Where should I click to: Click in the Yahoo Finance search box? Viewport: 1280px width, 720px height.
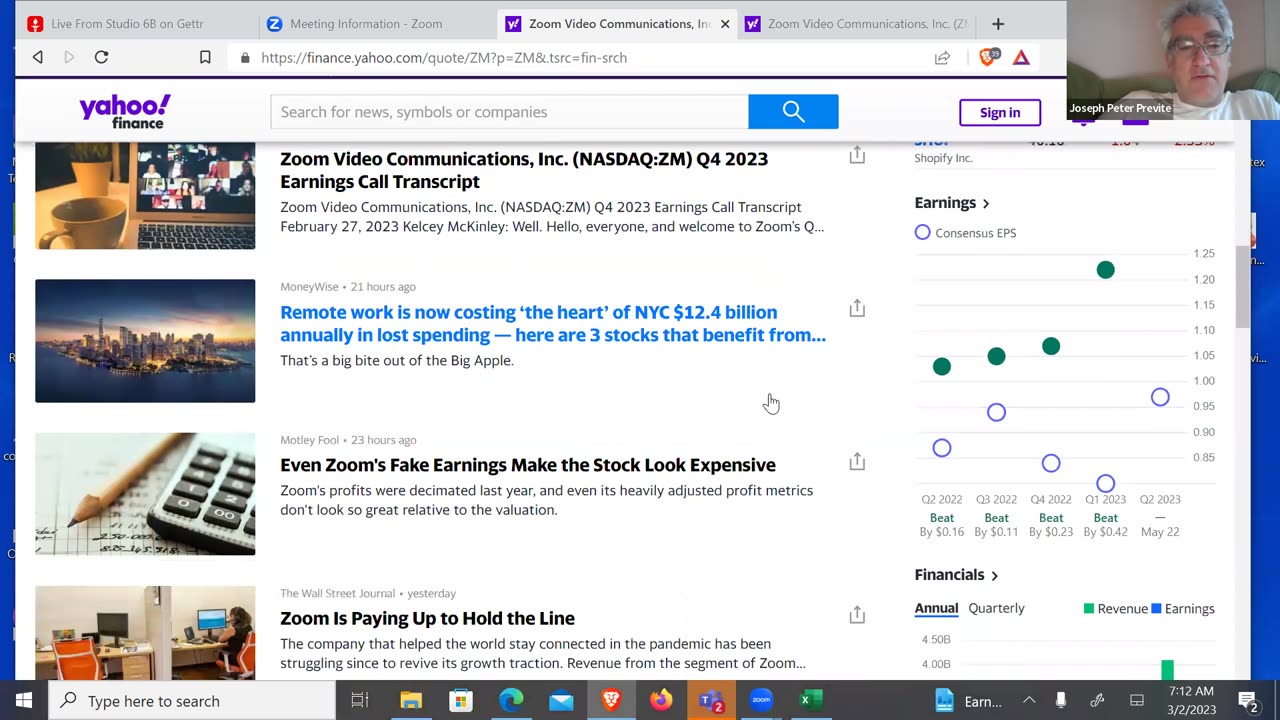(509, 112)
